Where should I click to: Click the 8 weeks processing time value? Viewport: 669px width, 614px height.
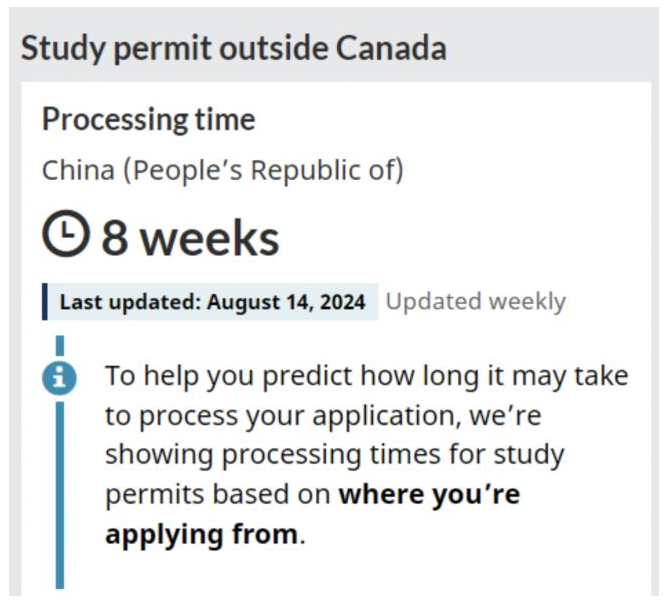tap(190, 238)
